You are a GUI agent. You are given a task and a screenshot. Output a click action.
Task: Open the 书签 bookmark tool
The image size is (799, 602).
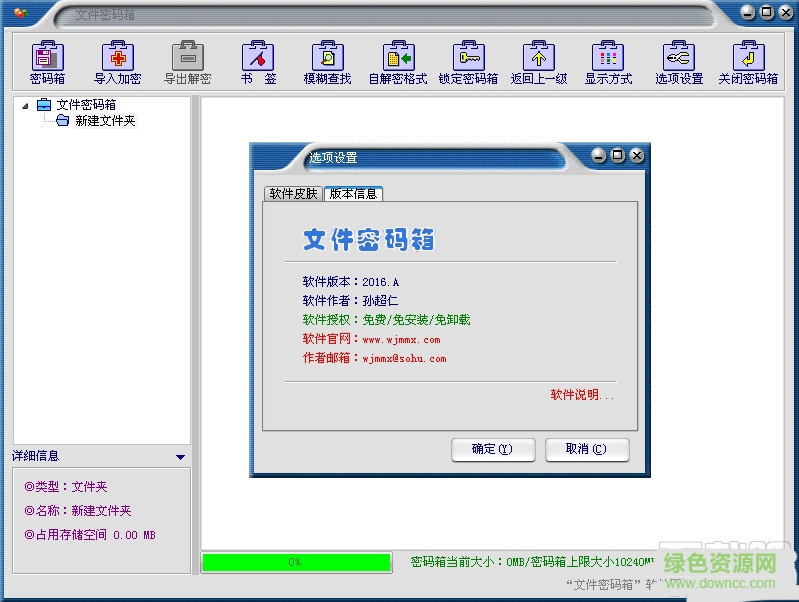(x=258, y=62)
